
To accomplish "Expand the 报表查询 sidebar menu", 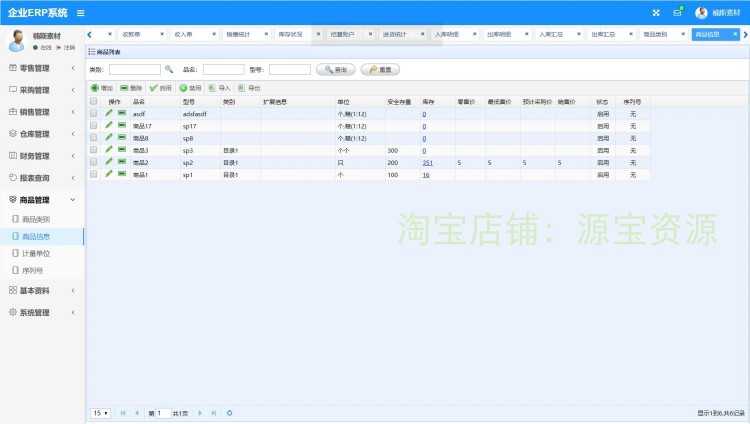I will 42,178.
